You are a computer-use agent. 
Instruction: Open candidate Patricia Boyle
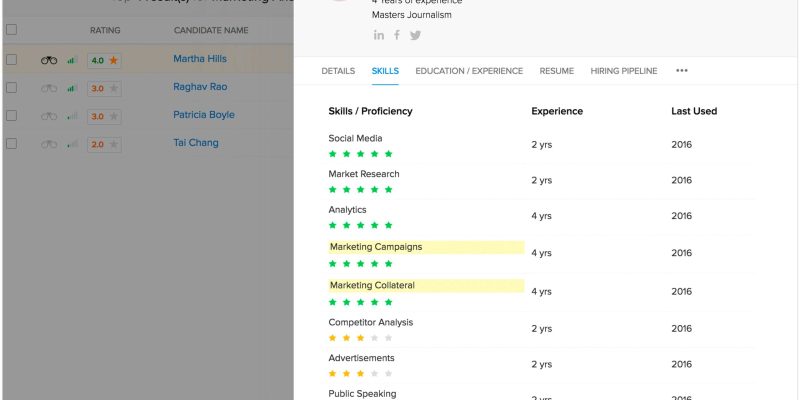click(x=204, y=115)
